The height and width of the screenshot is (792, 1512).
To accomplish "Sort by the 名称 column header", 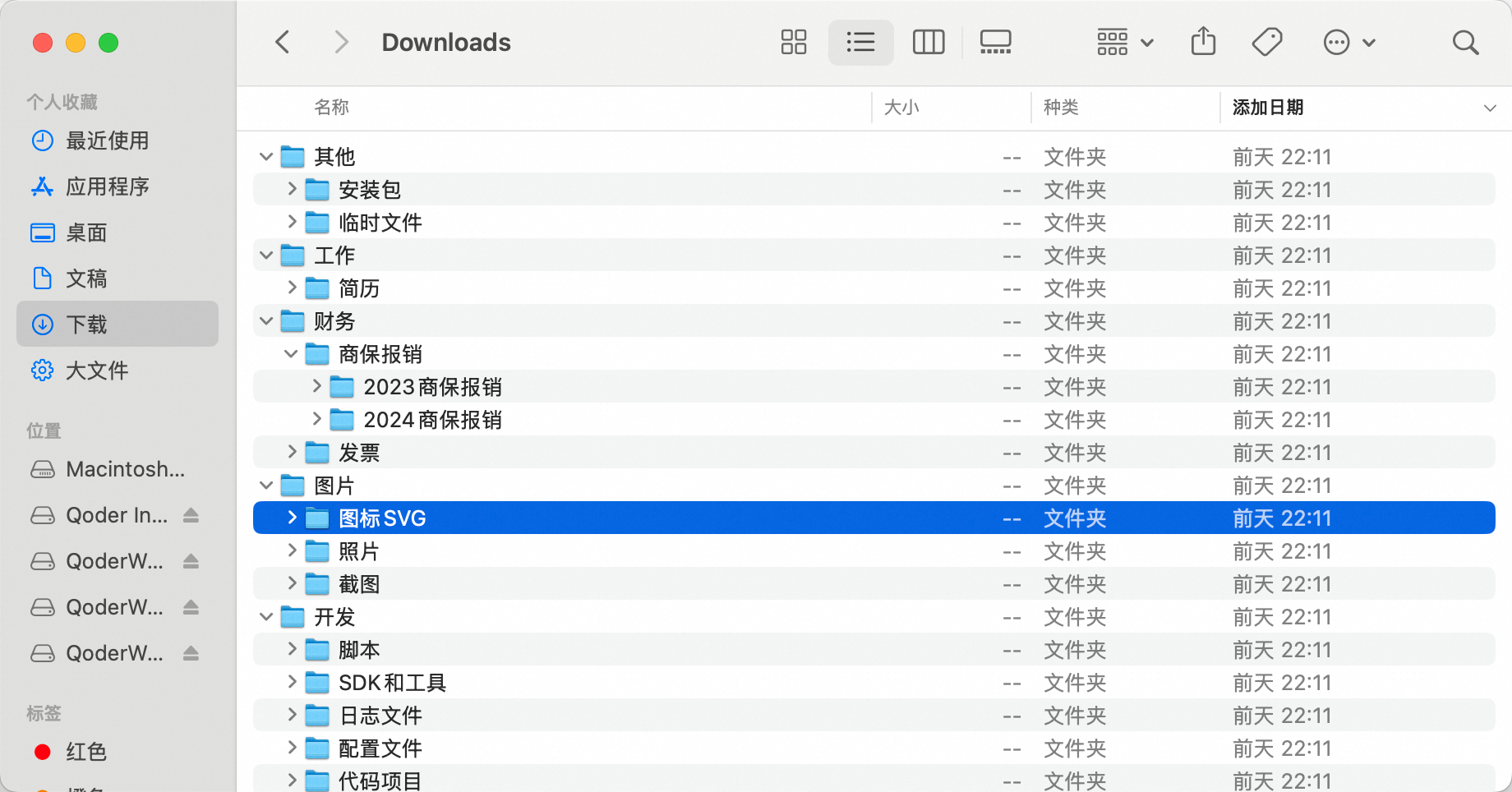I will click(x=331, y=108).
